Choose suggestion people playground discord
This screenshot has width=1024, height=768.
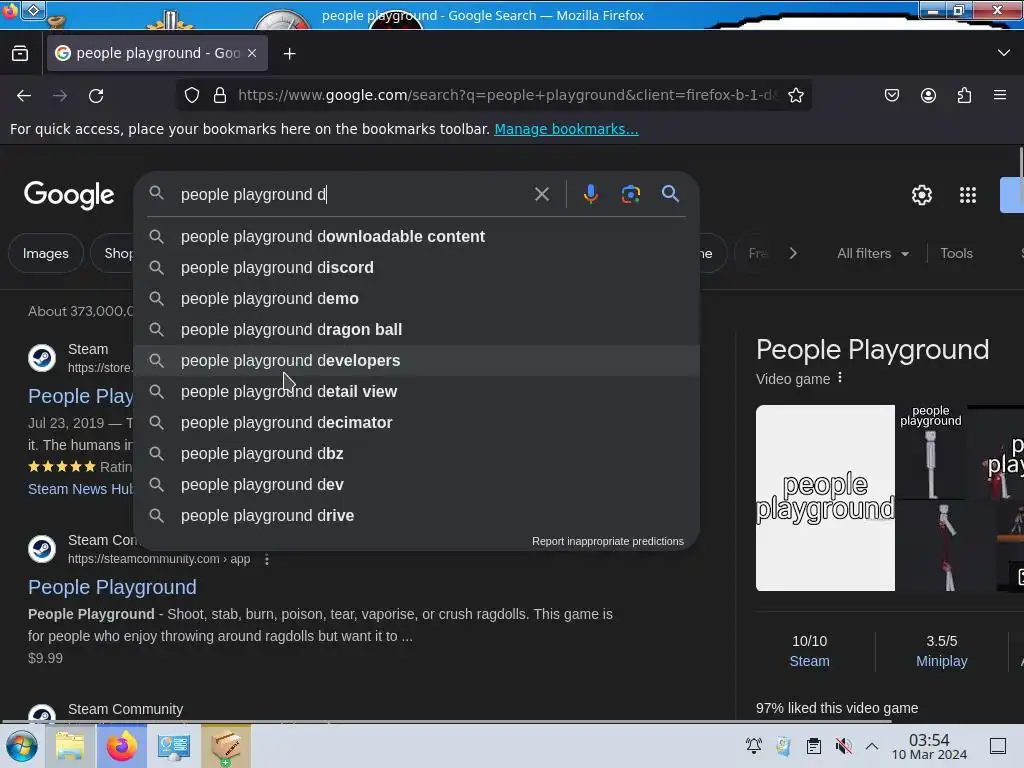417,267
